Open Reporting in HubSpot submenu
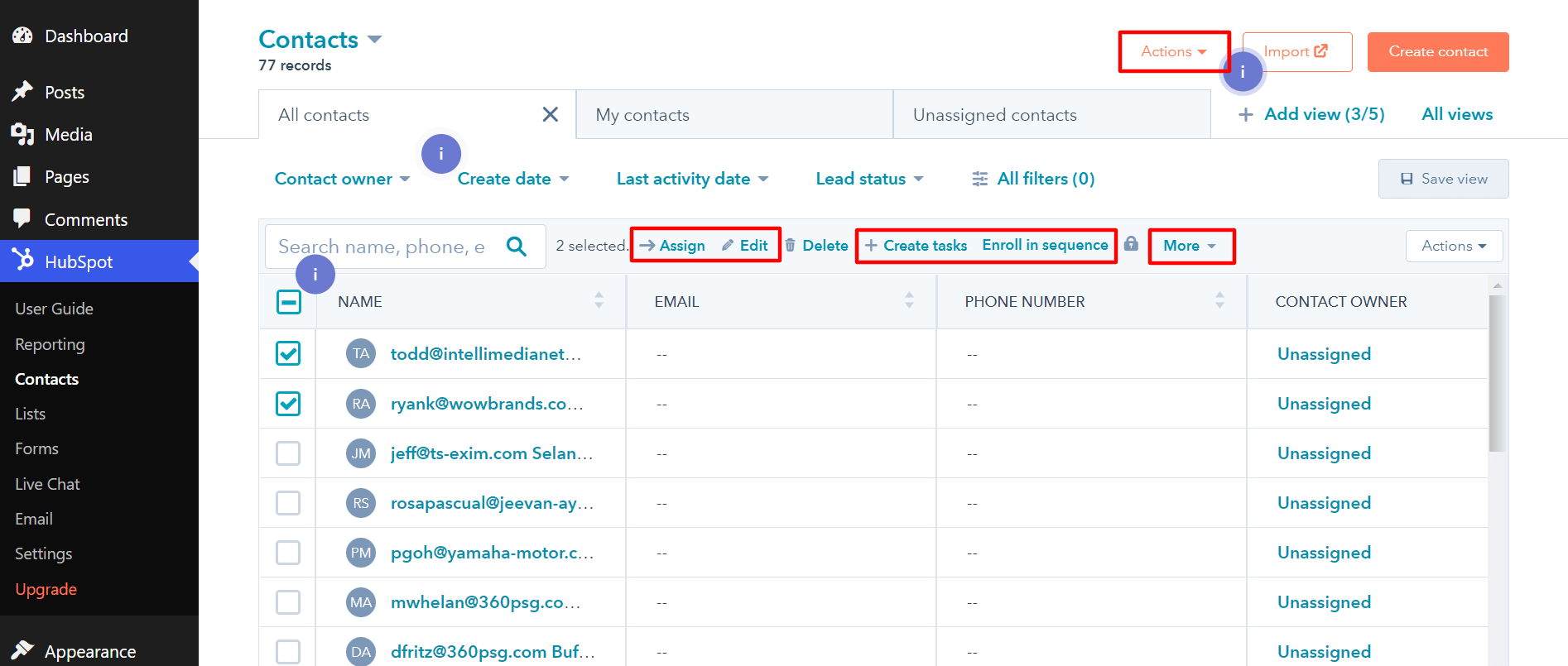Image resolution: width=1568 pixels, height=666 pixels. click(50, 344)
